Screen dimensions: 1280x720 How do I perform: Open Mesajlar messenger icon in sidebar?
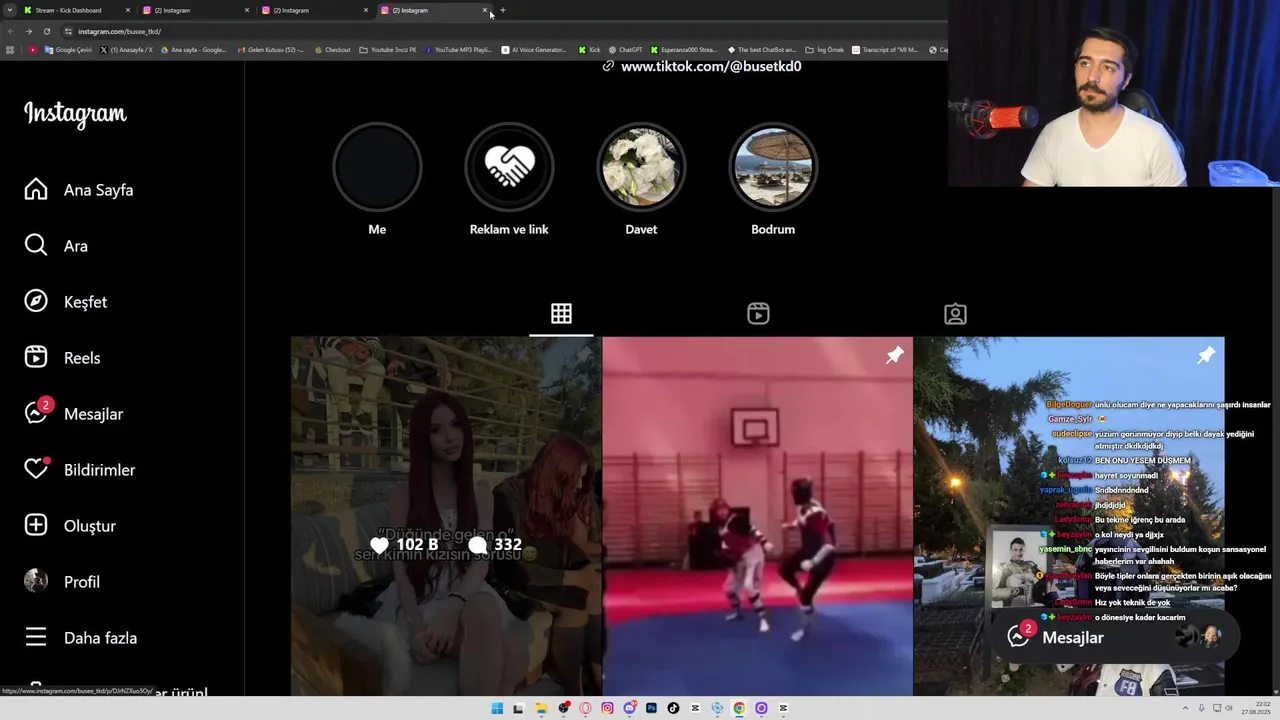point(36,414)
